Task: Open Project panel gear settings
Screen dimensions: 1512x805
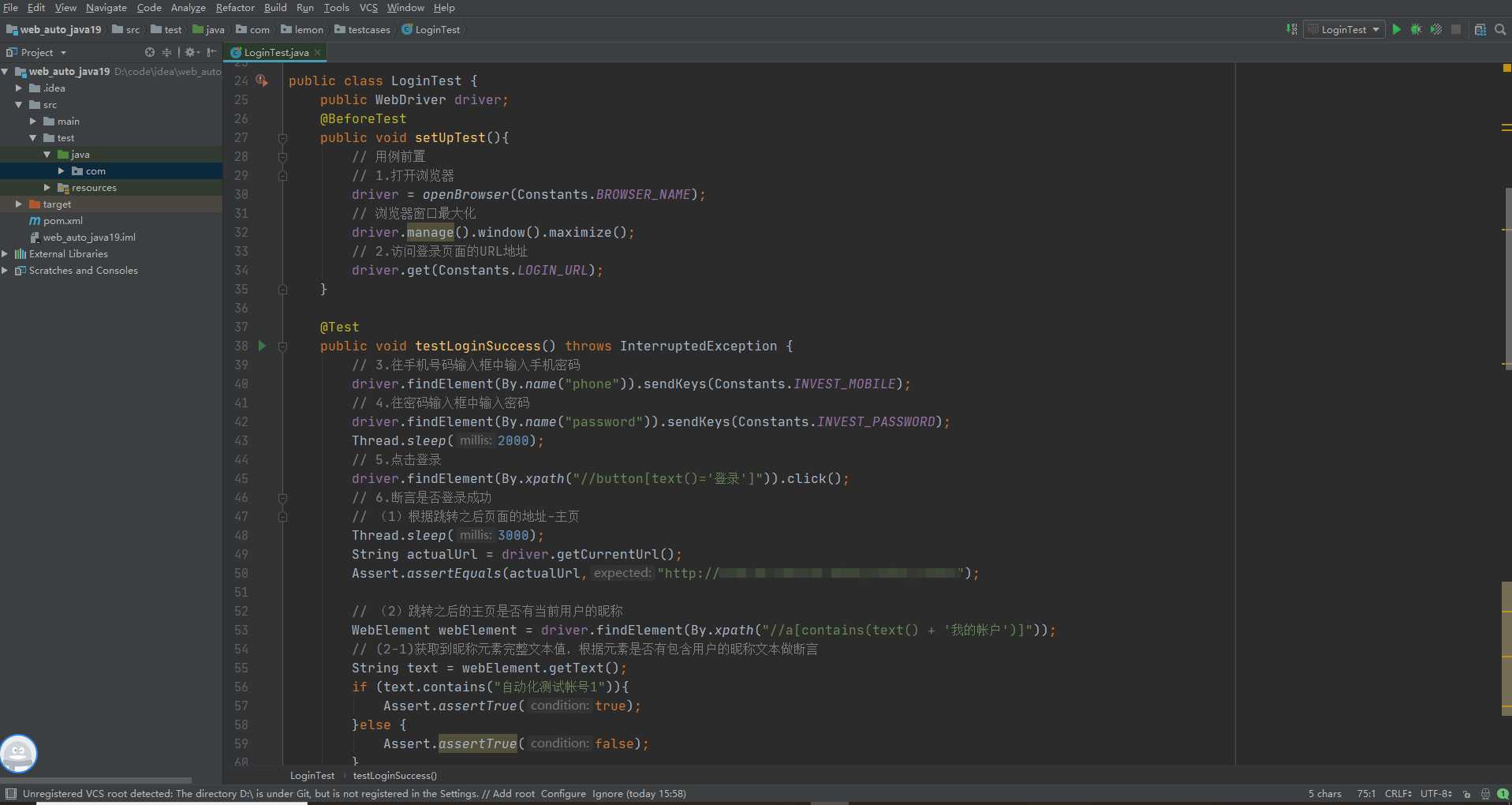Action: pos(192,52)
